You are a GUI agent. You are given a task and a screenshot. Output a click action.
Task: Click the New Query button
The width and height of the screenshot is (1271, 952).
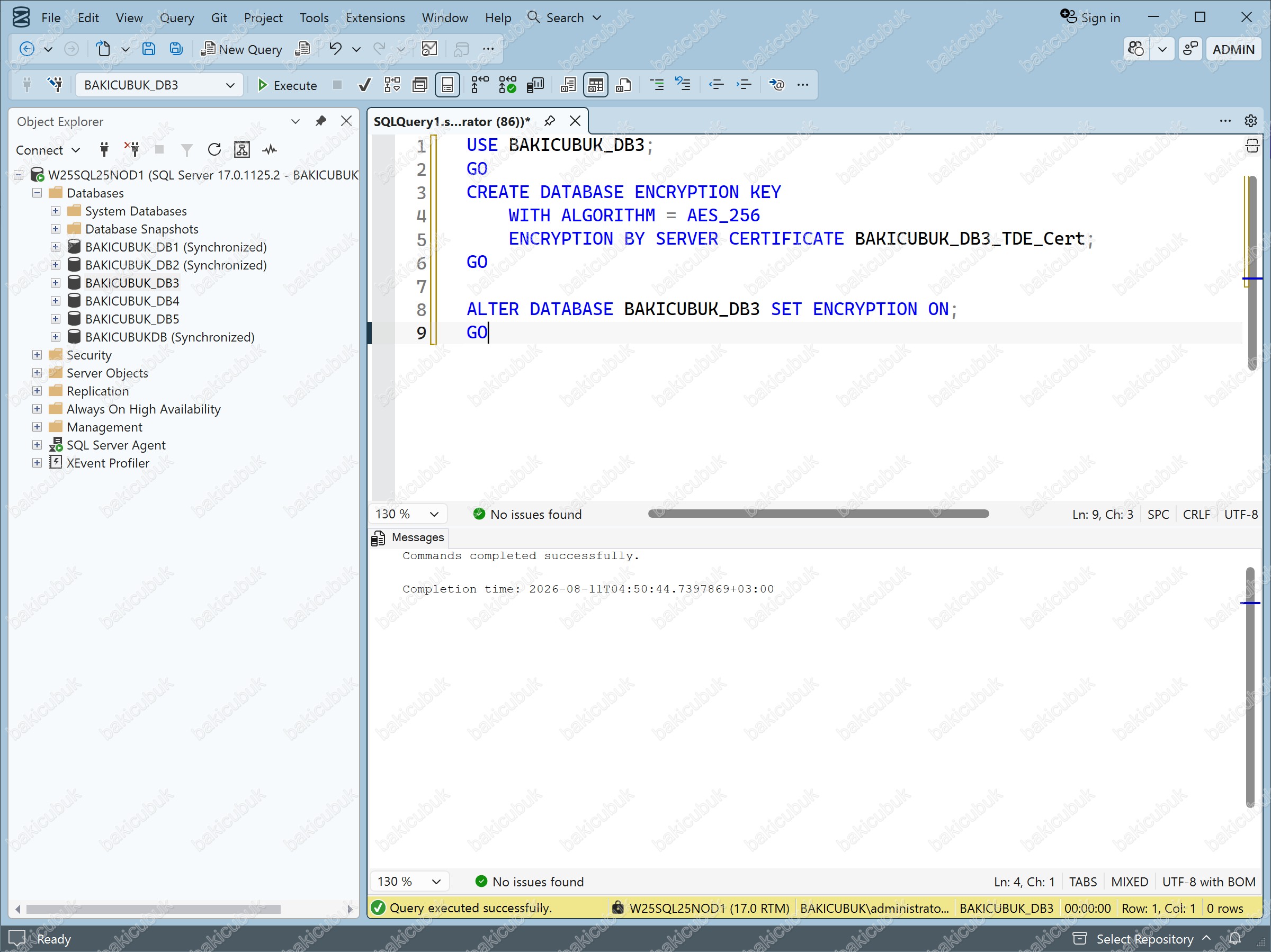tap(241, 49)
